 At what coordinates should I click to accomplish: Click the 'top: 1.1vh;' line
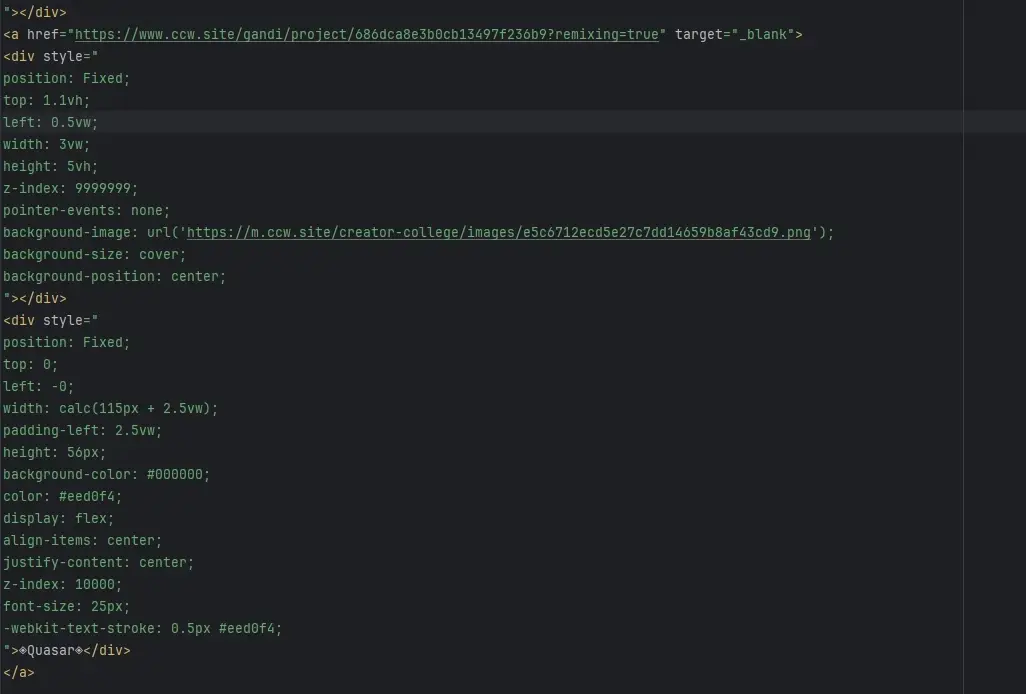click(46, 101)
